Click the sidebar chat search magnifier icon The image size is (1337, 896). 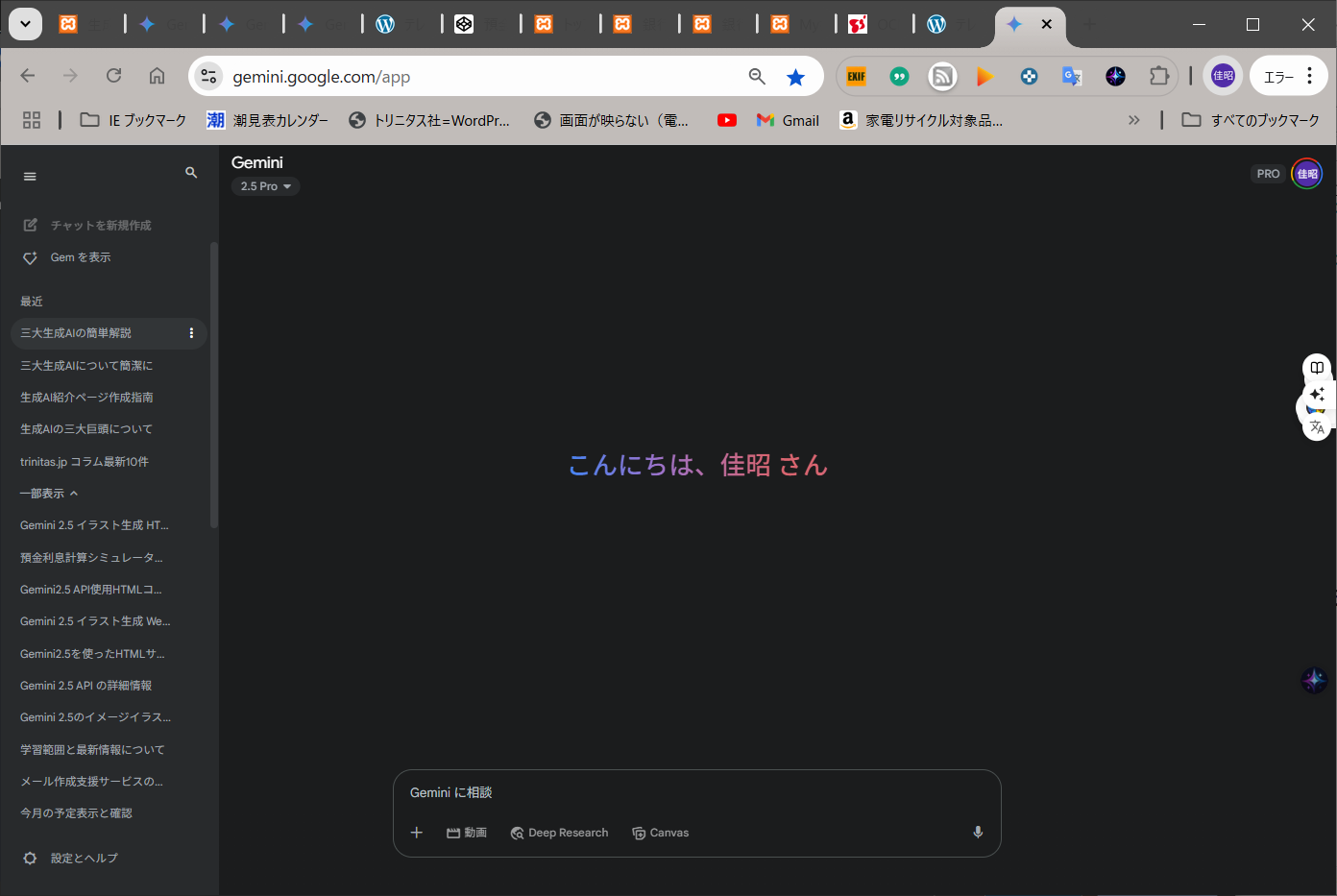[191, 173]
